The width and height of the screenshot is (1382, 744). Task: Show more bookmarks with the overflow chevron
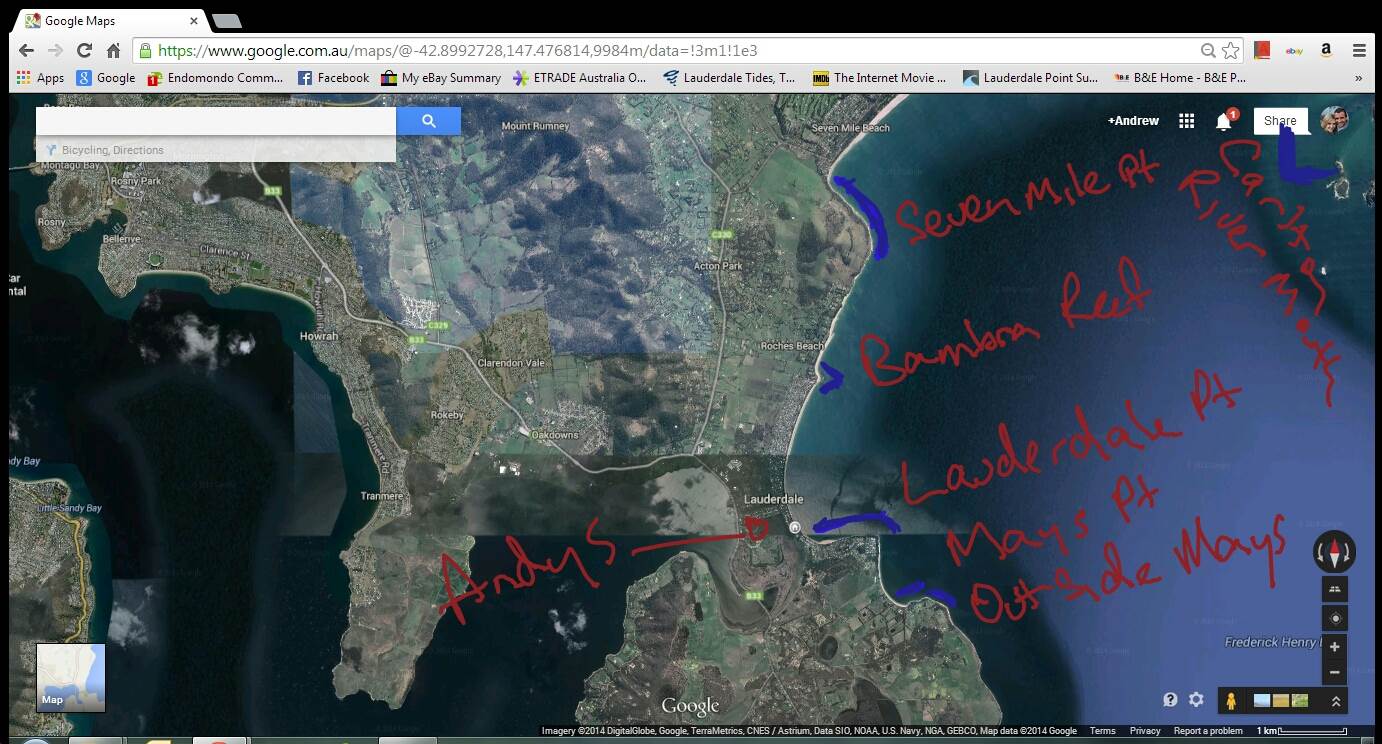(1358, 78)
